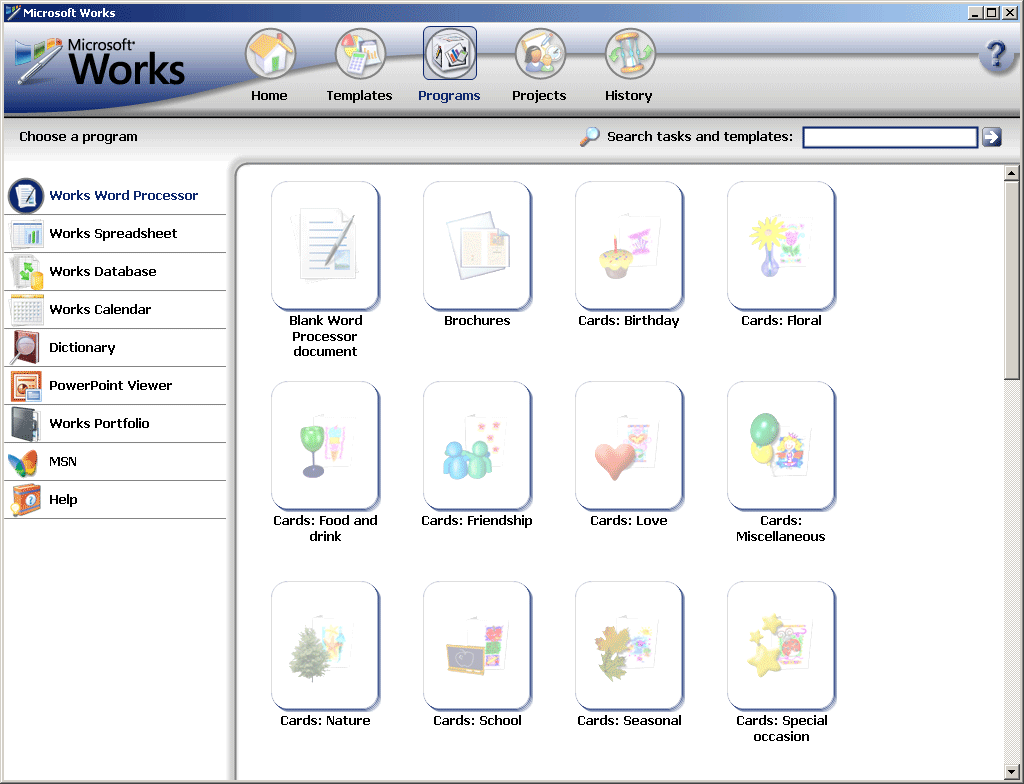This screenshot has height=784, width=1024.
Task: Open the History hourglass icon
Action: [630, 54]
